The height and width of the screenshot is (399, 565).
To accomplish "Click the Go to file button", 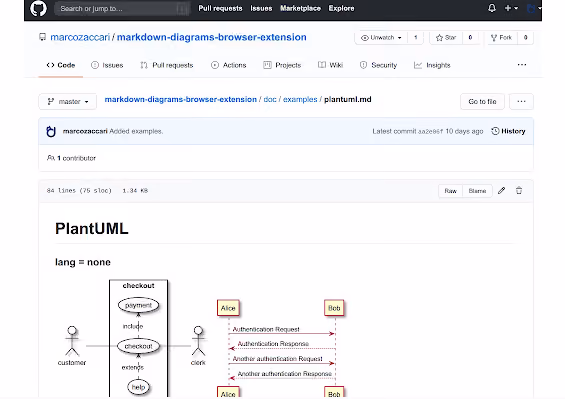I will [x=482, y=102].
